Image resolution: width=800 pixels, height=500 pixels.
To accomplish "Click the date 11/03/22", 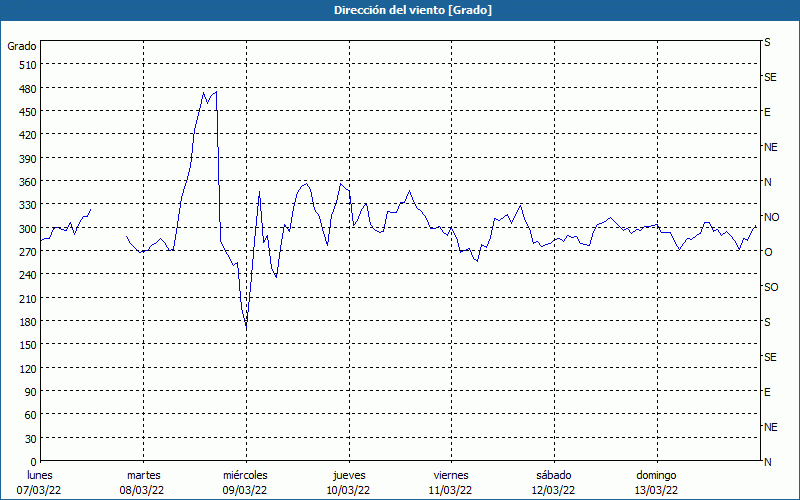I will tap(451, 490).
